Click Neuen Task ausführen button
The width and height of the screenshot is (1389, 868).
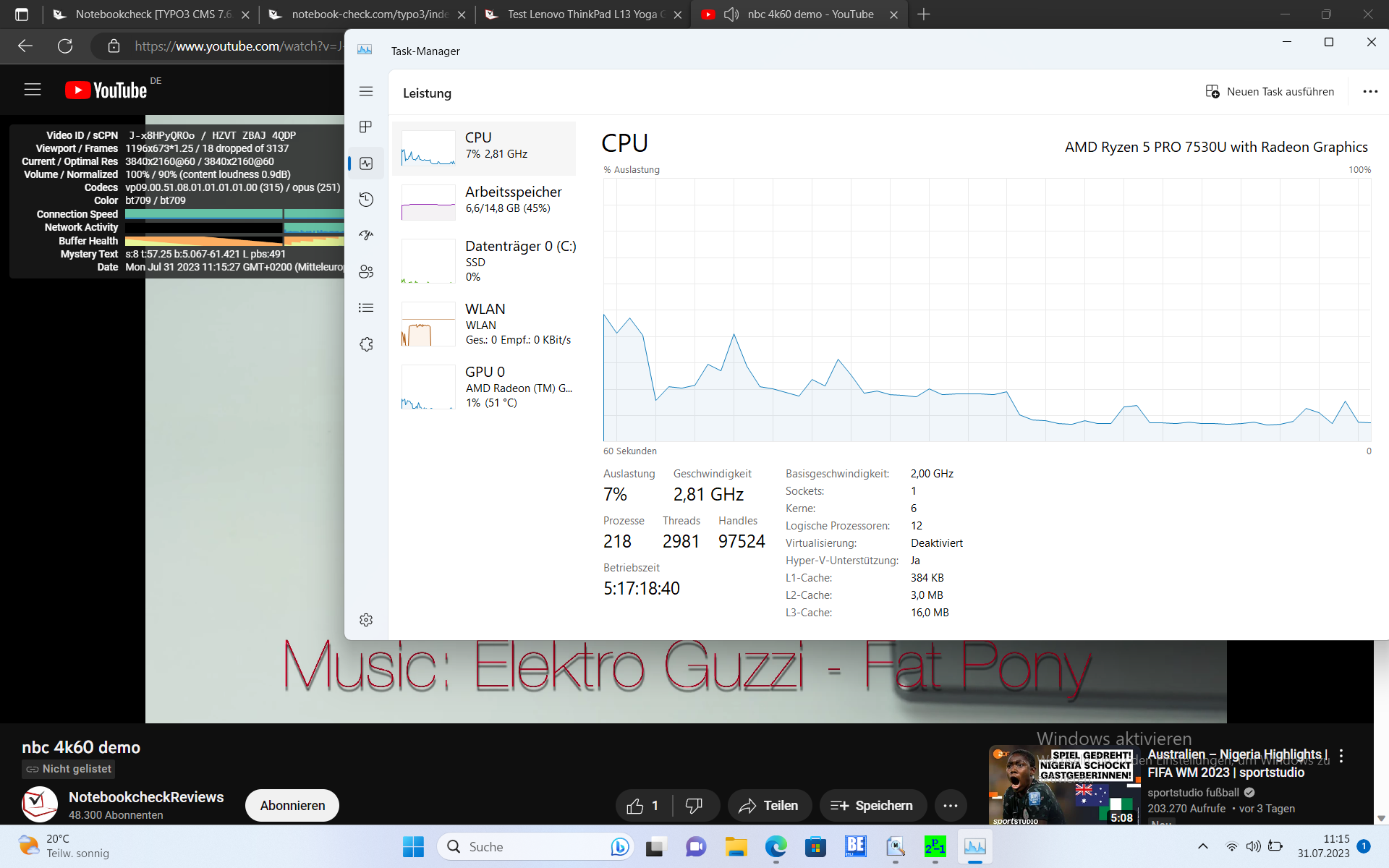1270,92
